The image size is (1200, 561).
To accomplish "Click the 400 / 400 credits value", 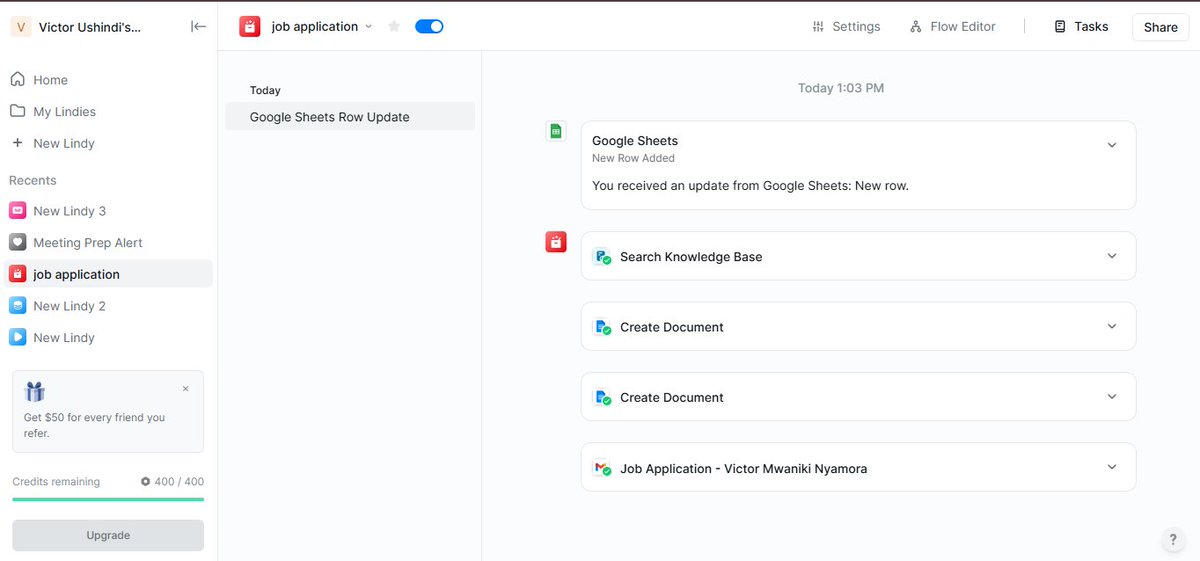I will pos(179,482).
